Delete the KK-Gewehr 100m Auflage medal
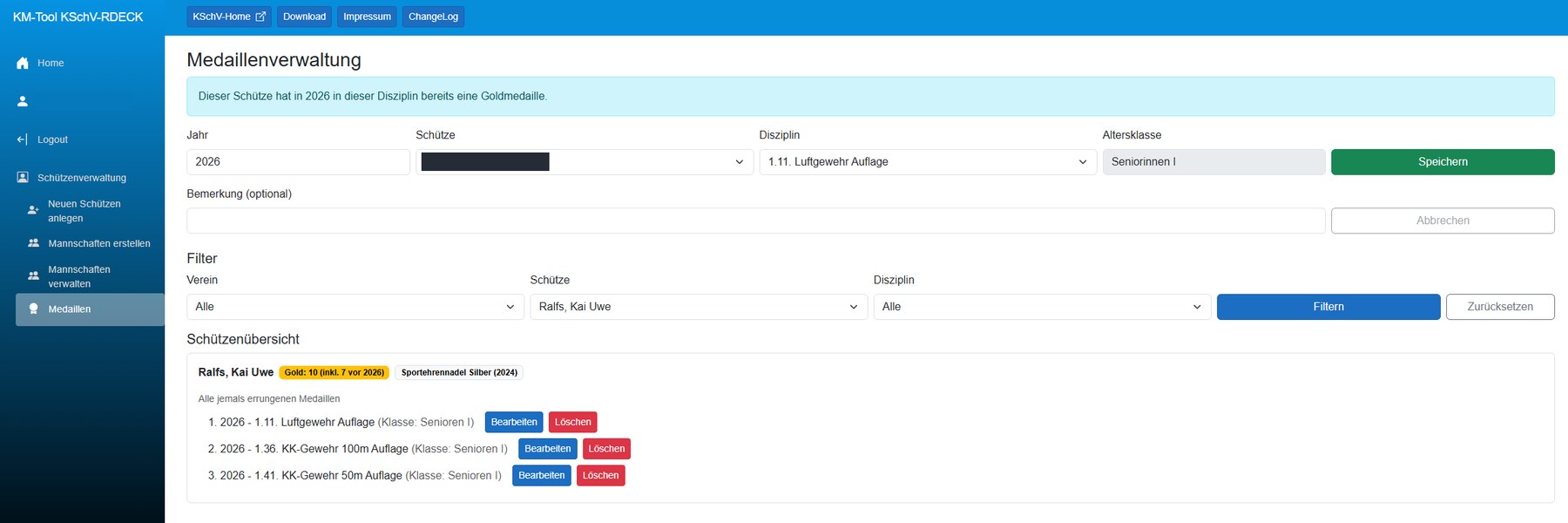Image resolution: width=1568 pixels, height=523 pixels. pyautogui.click(x=606, y=449)
